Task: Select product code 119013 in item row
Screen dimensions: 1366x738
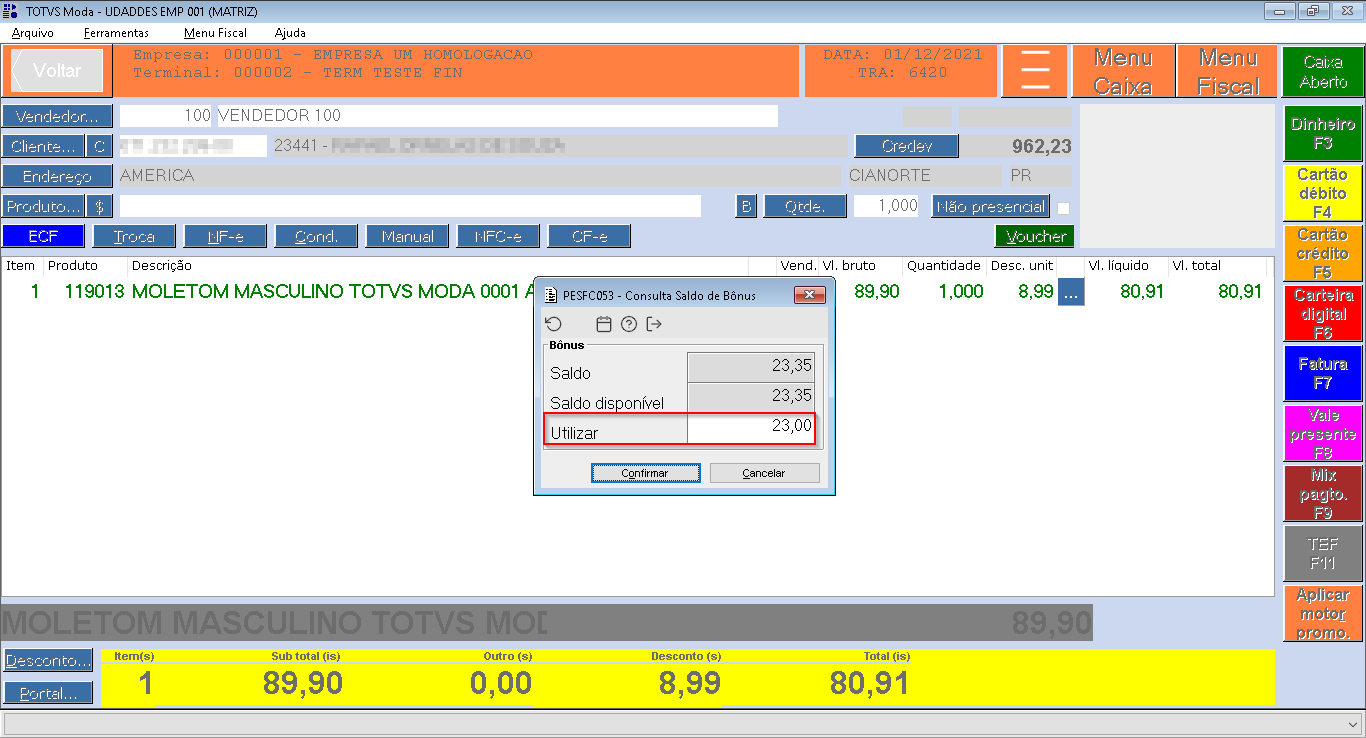Action: tap(96, 292)
